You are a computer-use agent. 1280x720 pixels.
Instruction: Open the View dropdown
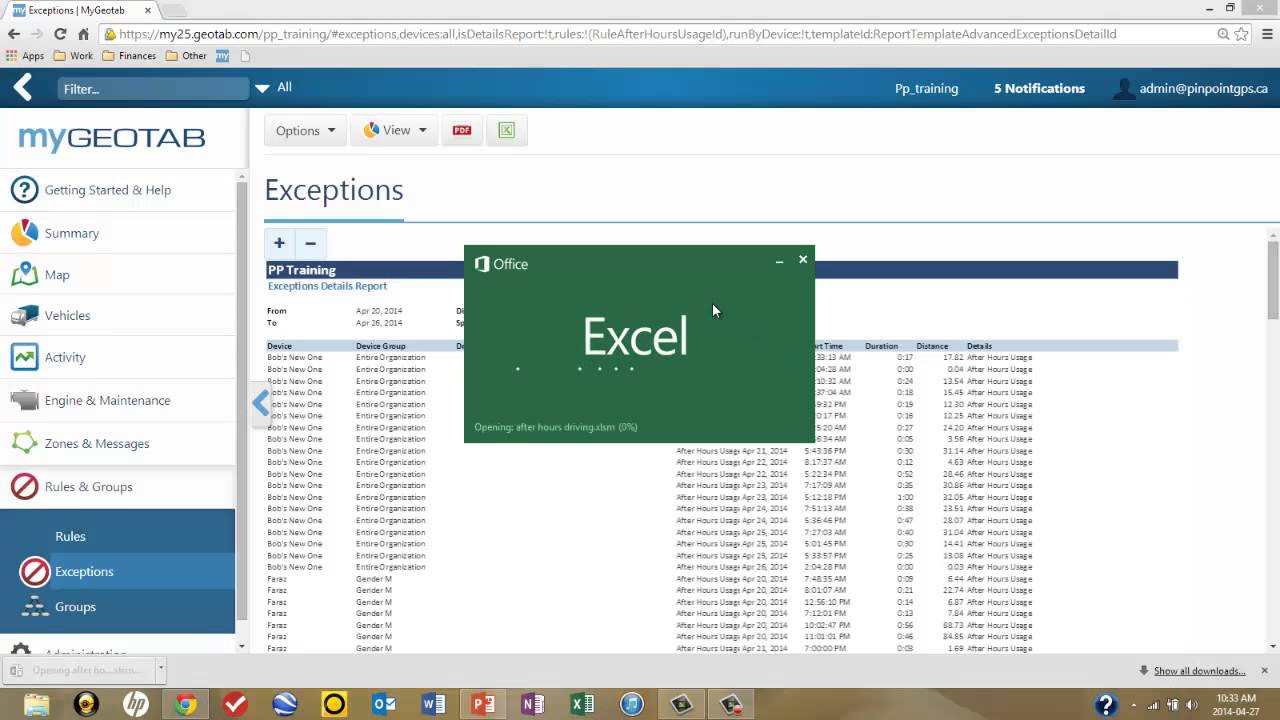point(395,130)
